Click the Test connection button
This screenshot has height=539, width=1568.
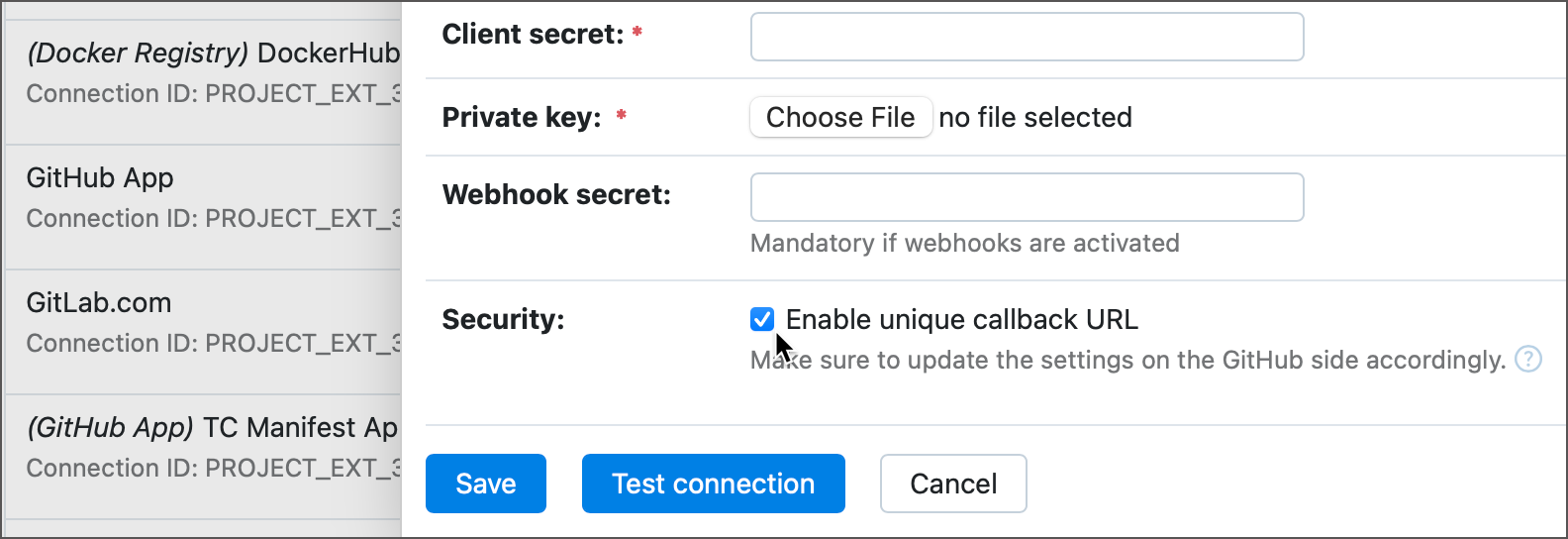pos(713,484)
